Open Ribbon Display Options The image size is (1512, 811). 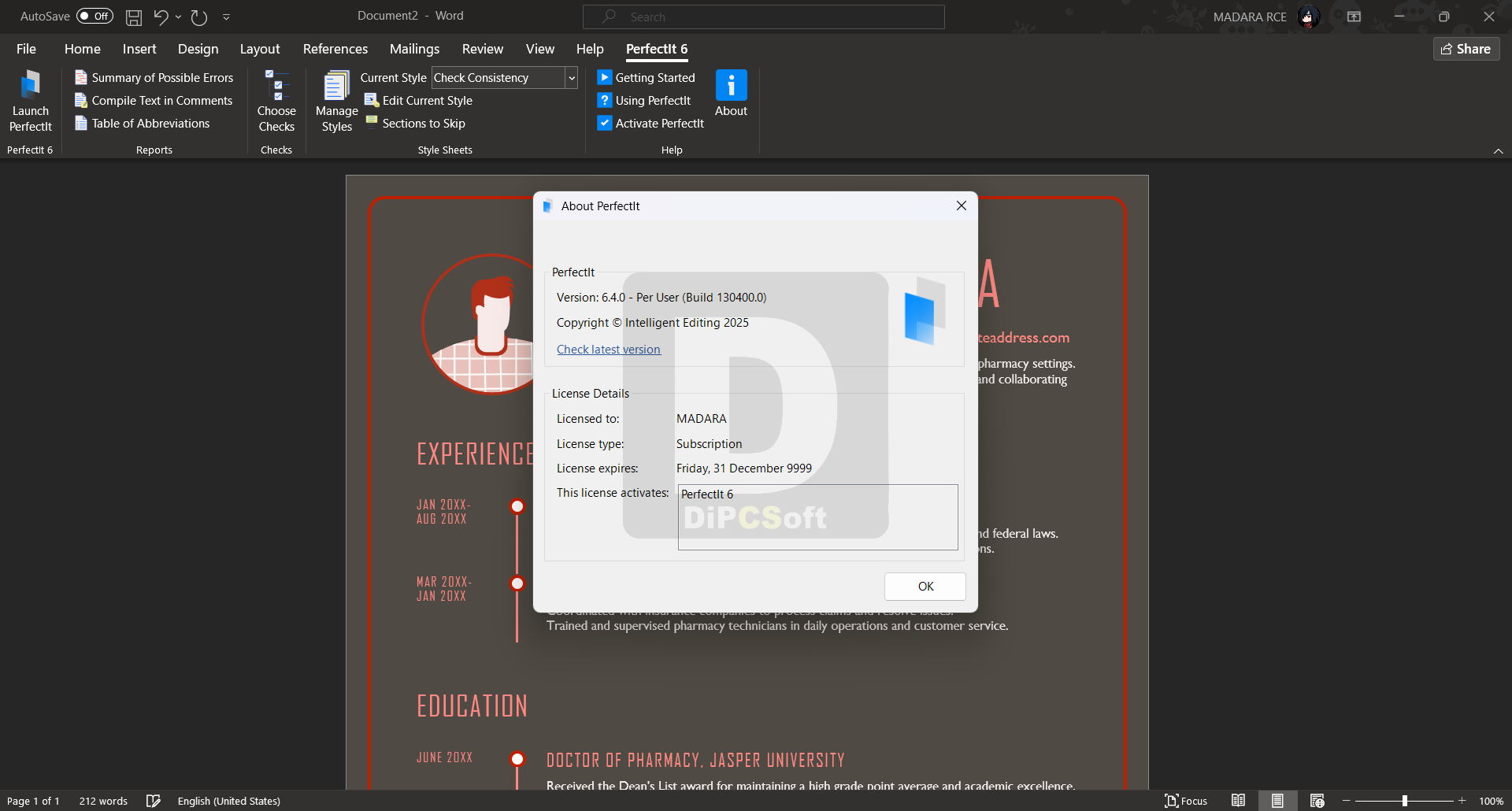(1354, 17)
